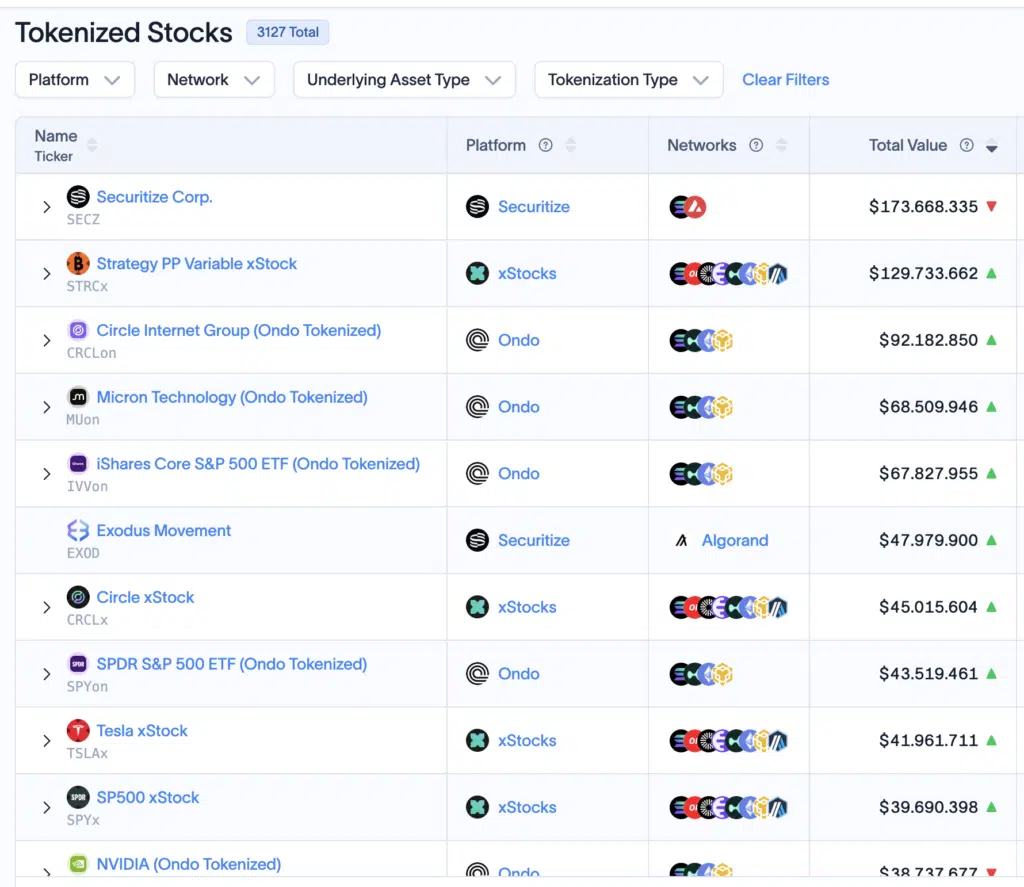
Task: Click Securitize platform logo in SECZ row
Action: [477, 206]
